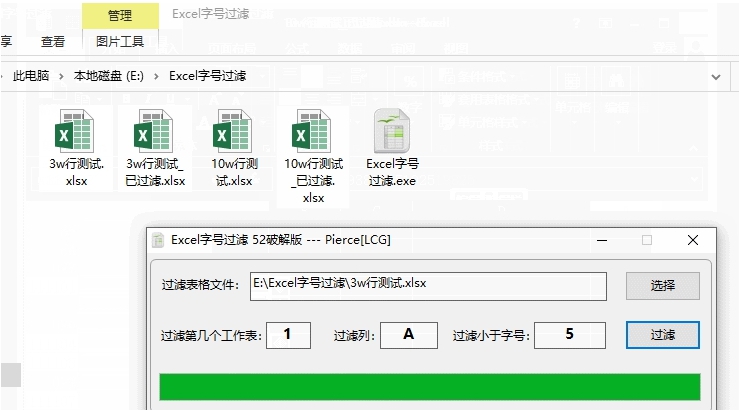
Task: Expand chevron after 本地磁盘 (E:)
Action: pyautogui.click(x=156, y=76)
